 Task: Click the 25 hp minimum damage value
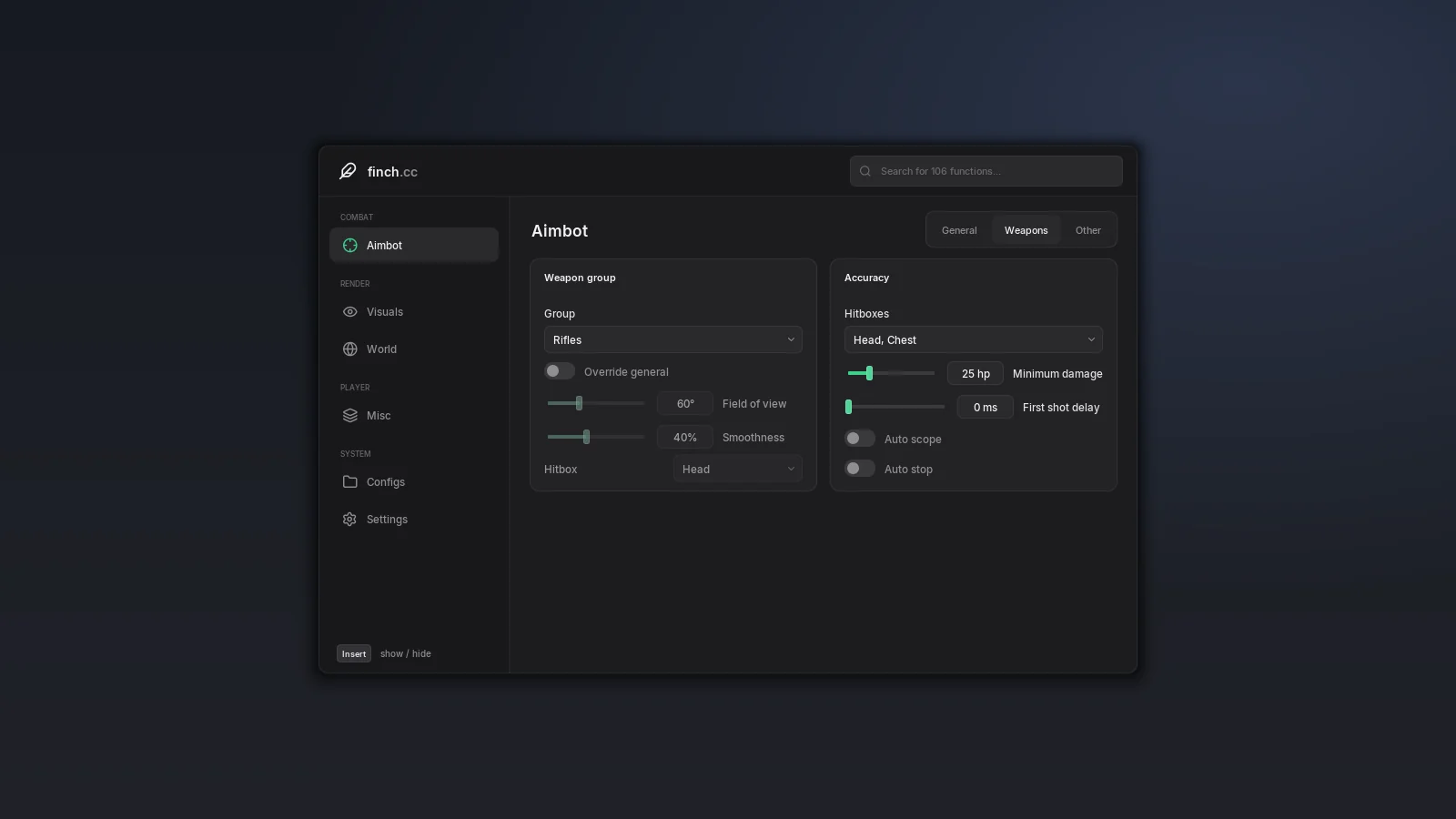tap(976, 373)
